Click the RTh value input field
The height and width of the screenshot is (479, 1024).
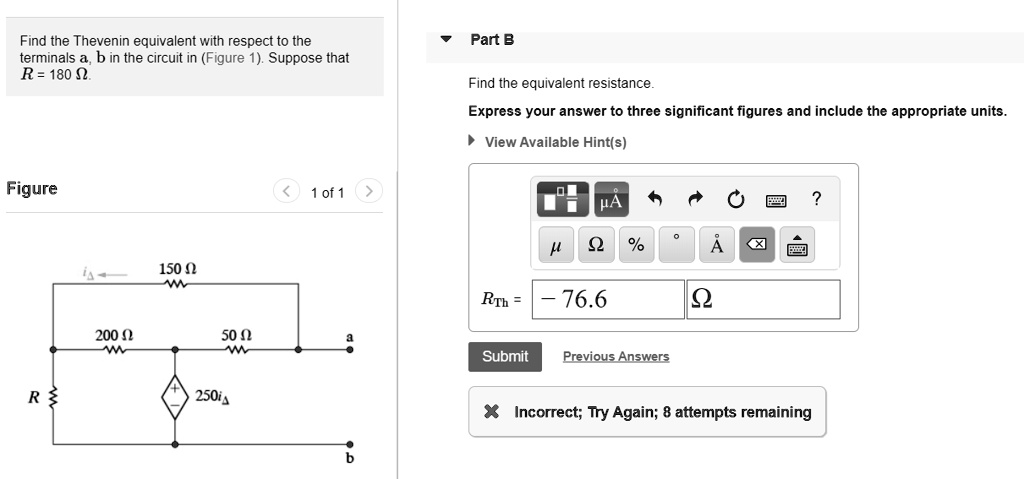608,299
